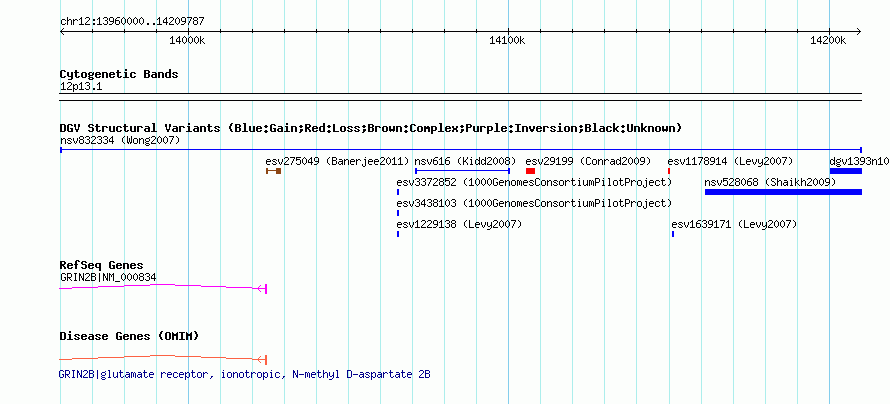Click the 14200k ruler position
This screenshot has height=404, width=890.
point(828,40)
